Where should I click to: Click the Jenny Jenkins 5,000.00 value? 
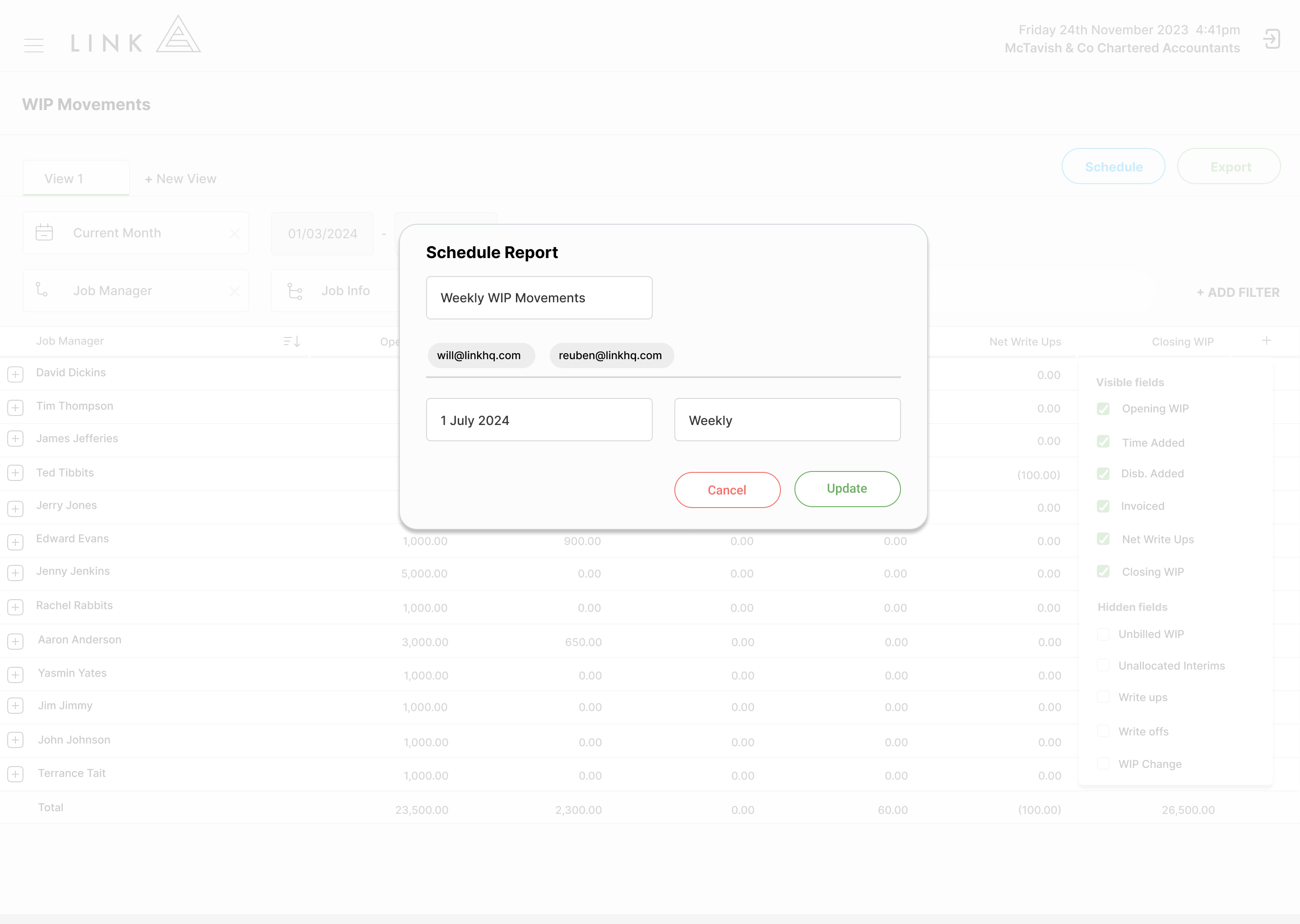[x=424, y=573]
